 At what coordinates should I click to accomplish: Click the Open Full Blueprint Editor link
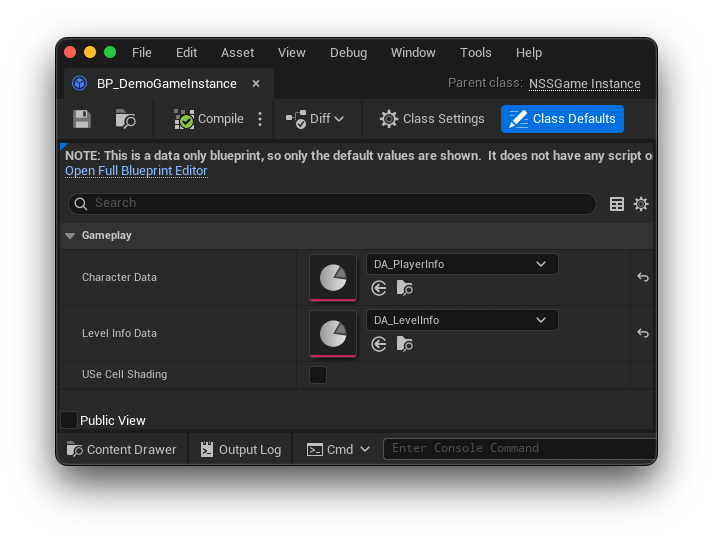click(x=136, y=171)
